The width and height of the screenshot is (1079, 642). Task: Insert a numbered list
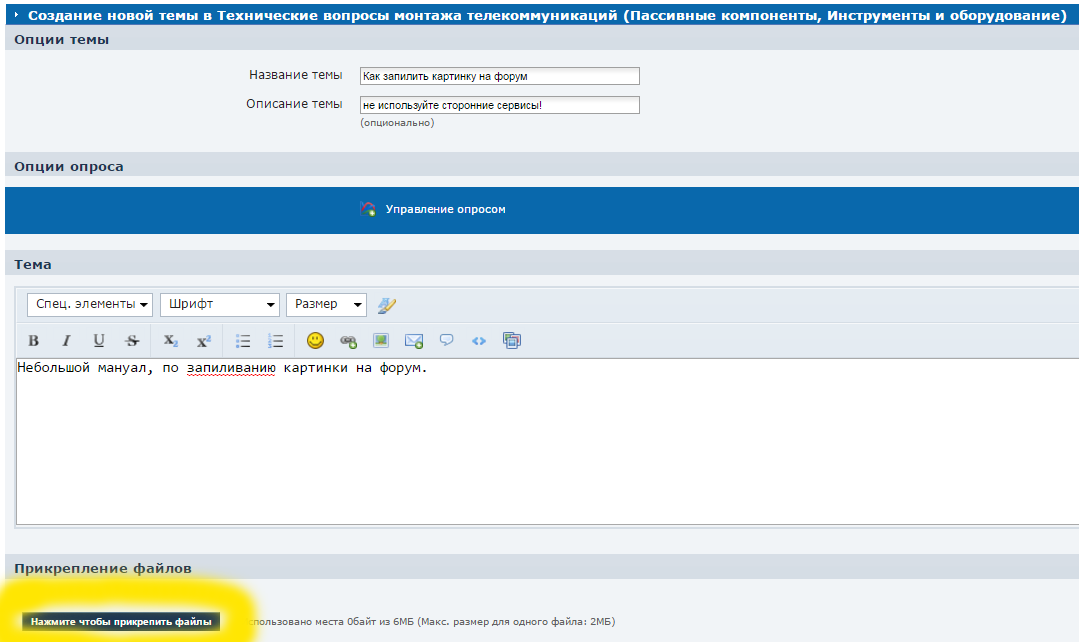[x=275, y=341]
